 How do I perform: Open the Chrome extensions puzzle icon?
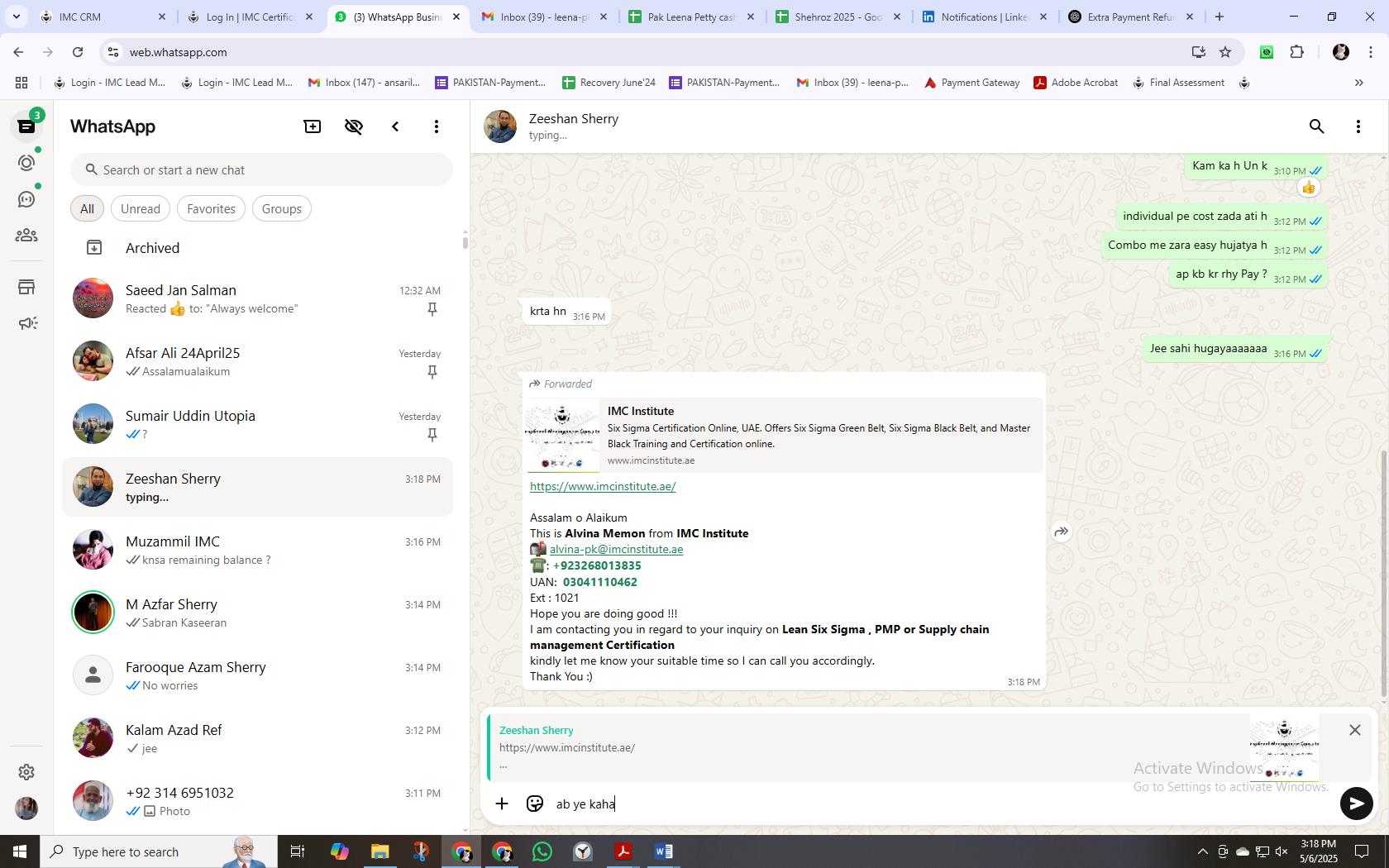click(1296, 52)
